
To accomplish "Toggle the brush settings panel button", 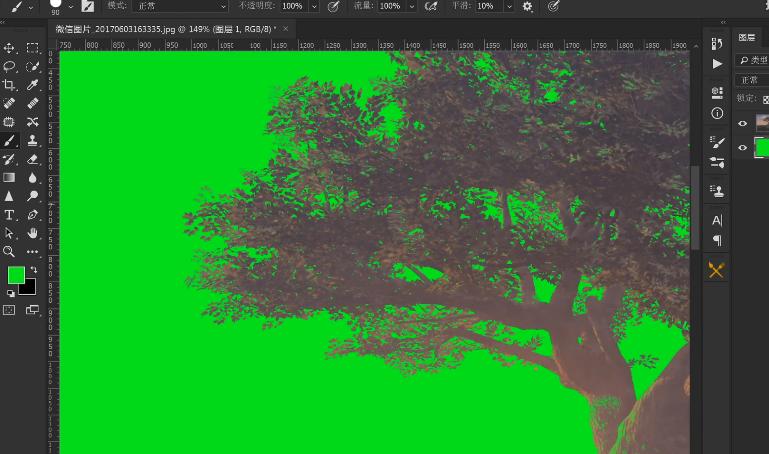I will (x=88, y=6).
